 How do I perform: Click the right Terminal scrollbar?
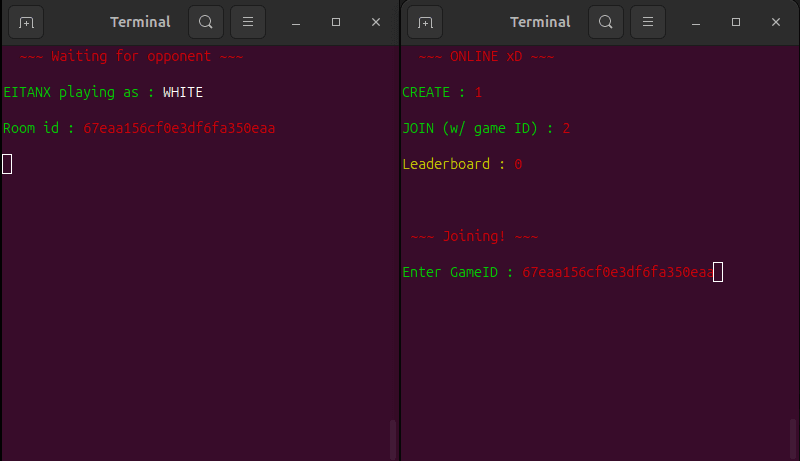point(792,439)
